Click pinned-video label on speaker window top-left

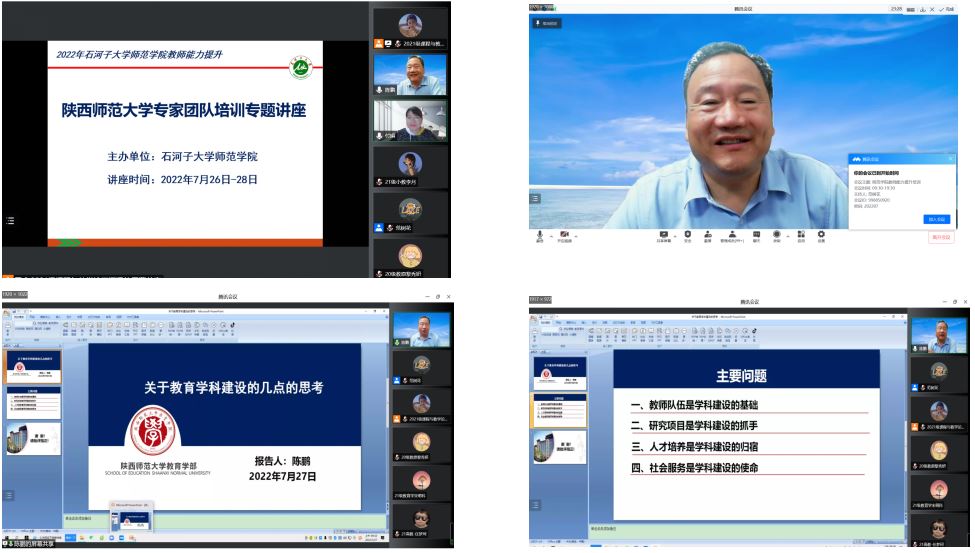547,23
